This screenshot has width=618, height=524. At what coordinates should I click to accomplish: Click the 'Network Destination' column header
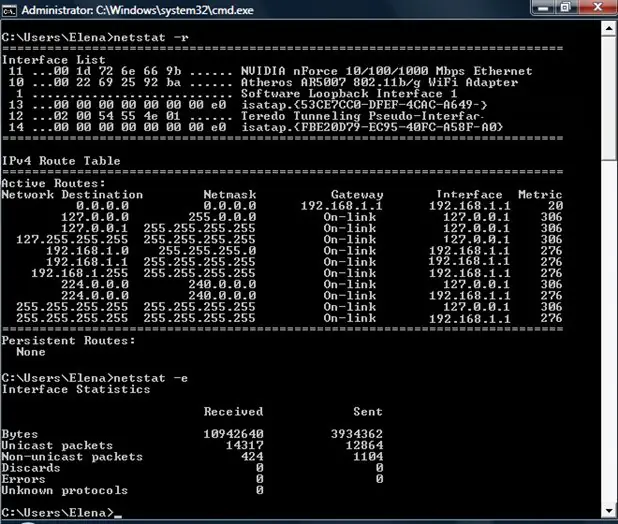pyautogui.click(x=72, y=195)
